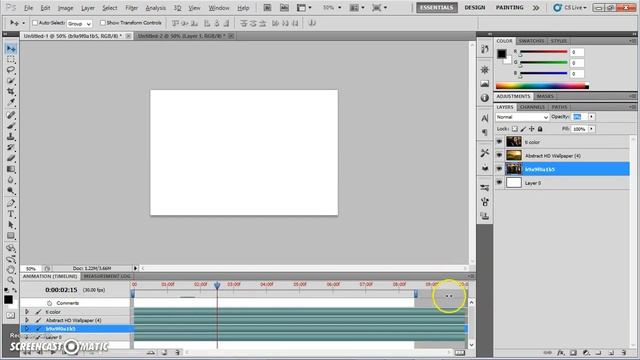
Task: Click Add layer style fx icon
Action: coord(561,353)
